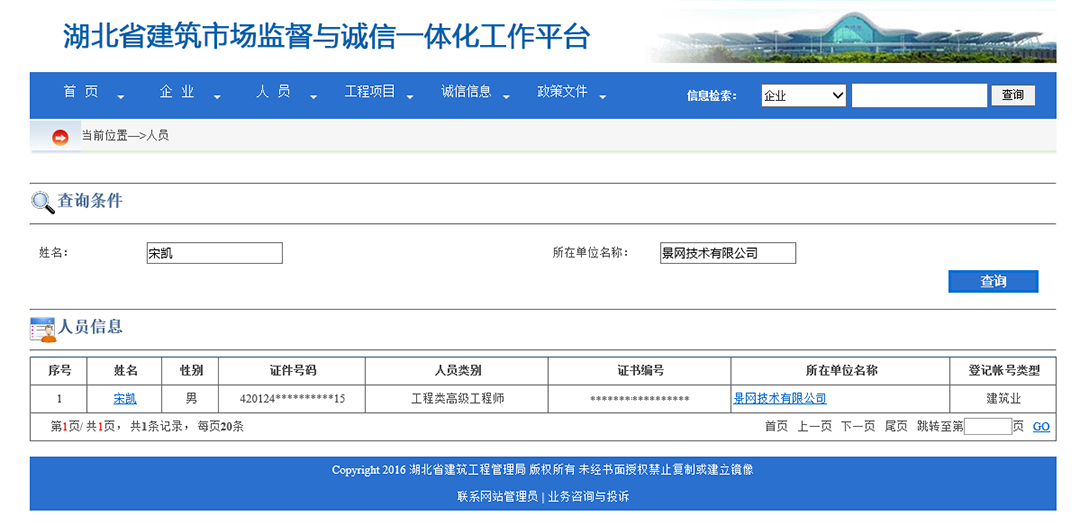
Task: Click the personnel information card icon
Action: click(43, 328)
